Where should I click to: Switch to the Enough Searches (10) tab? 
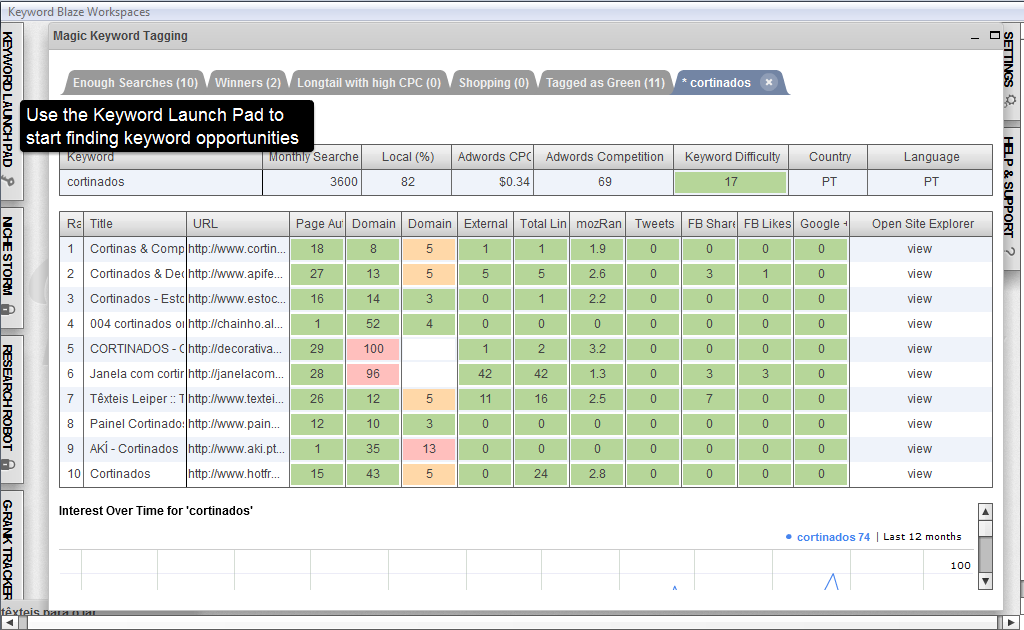click(x=135, y=83)
